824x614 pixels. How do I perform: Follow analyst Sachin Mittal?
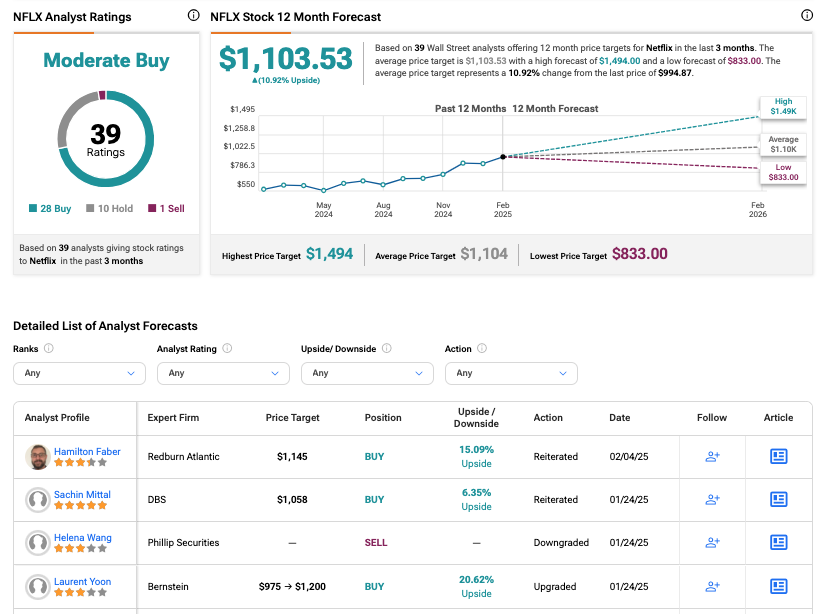click(712, 499)
